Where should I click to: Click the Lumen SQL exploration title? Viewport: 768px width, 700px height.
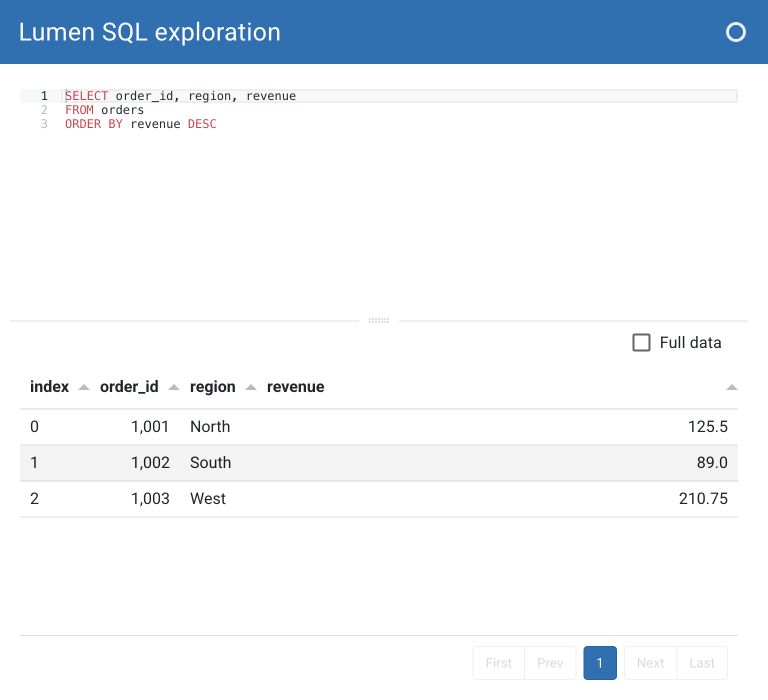click(x=149, y=32)
